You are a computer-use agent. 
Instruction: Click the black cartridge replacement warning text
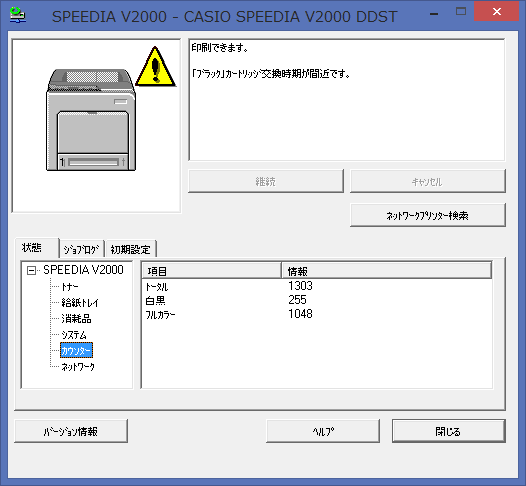(271, 73)
